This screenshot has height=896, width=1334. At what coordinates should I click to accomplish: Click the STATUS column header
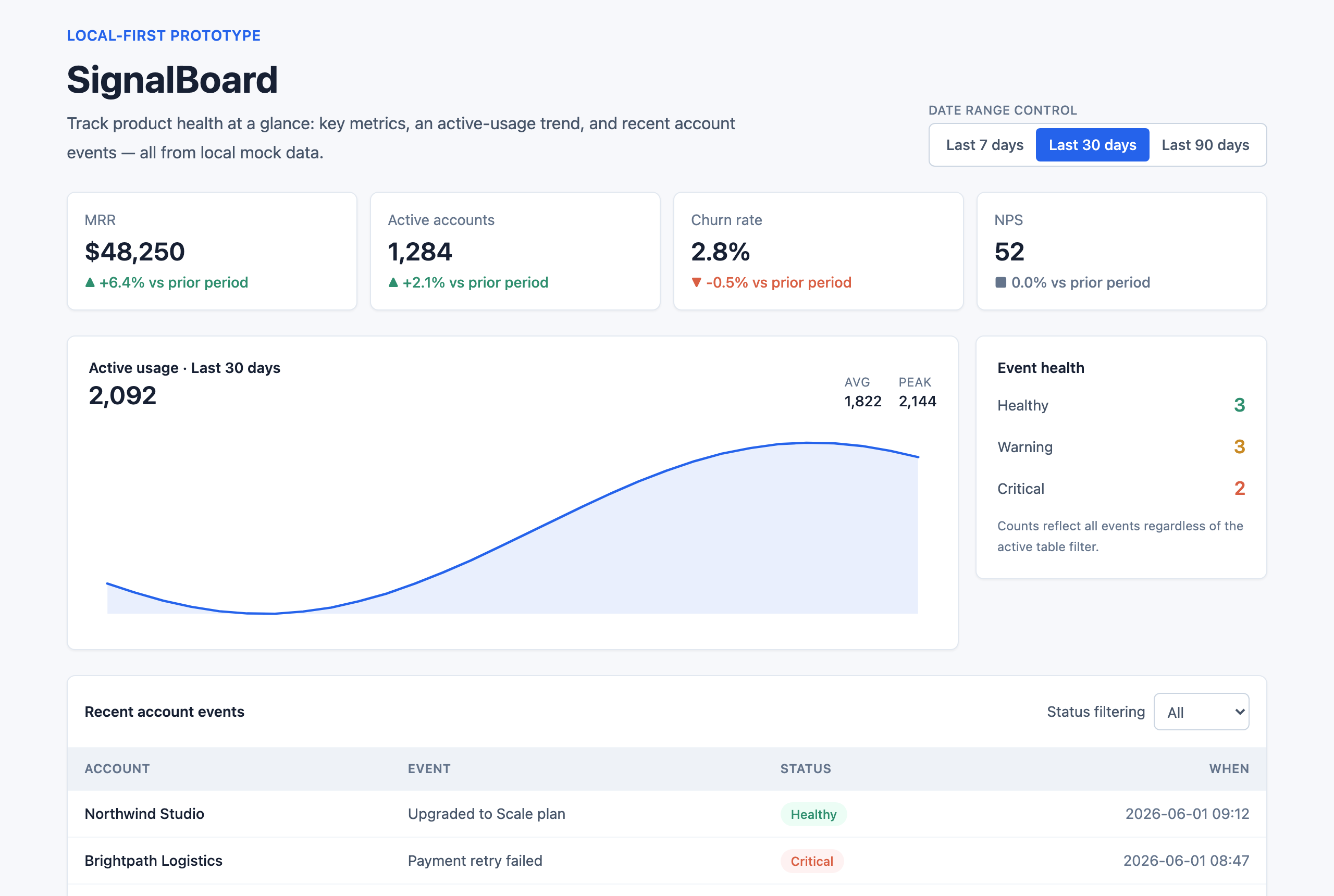click(x=806, y=768)
